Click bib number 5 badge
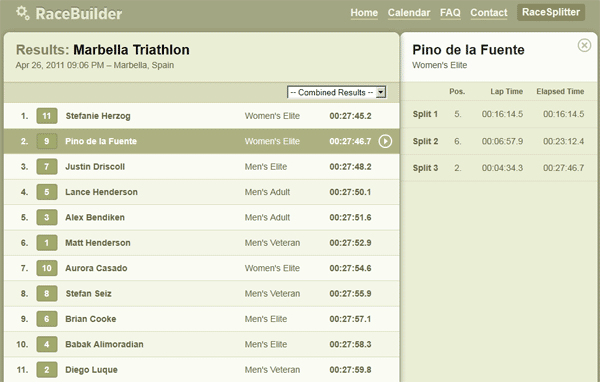600x382 pixels. 47,192
